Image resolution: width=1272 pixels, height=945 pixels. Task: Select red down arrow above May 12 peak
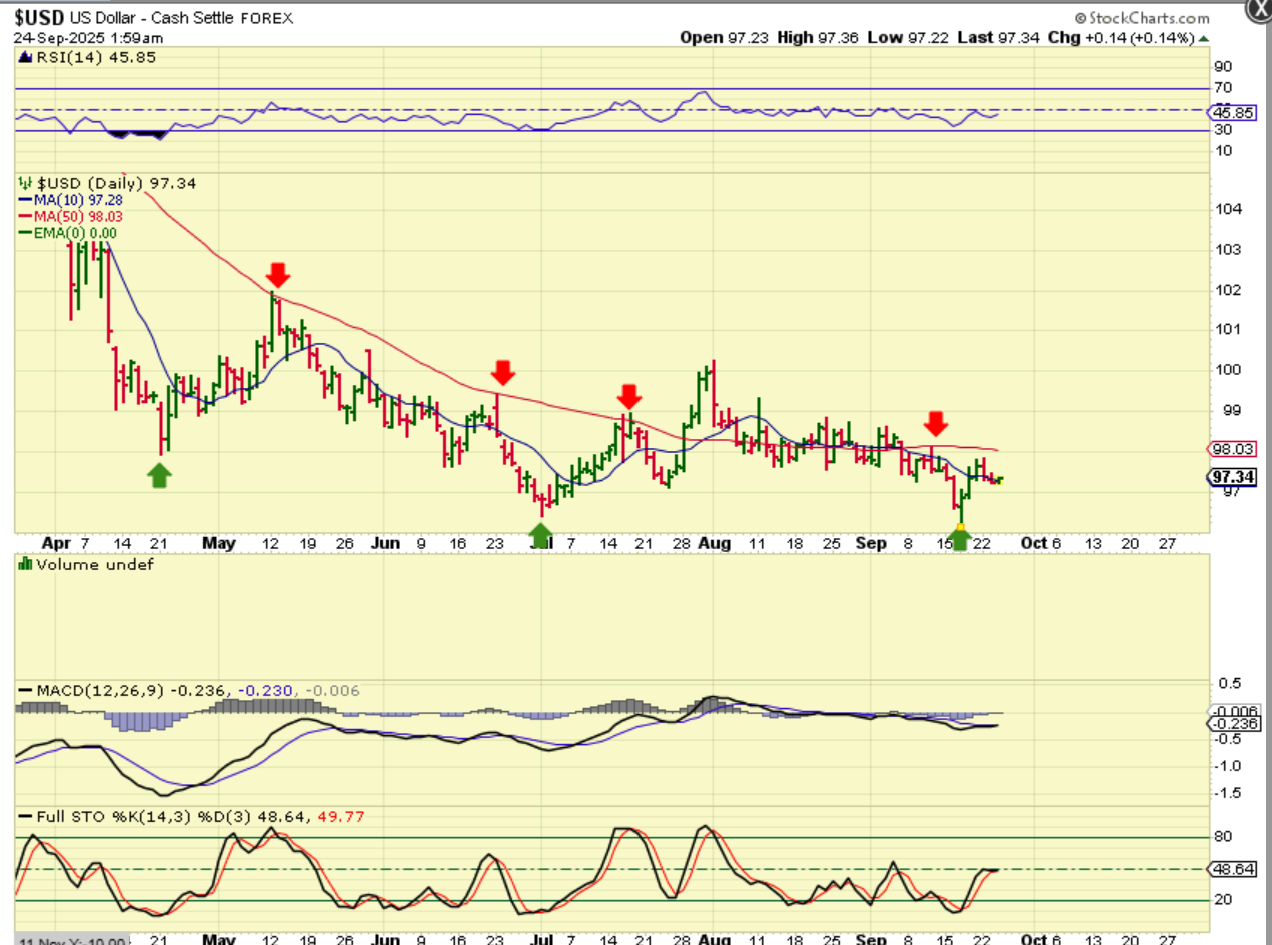(x=278, y=274)
